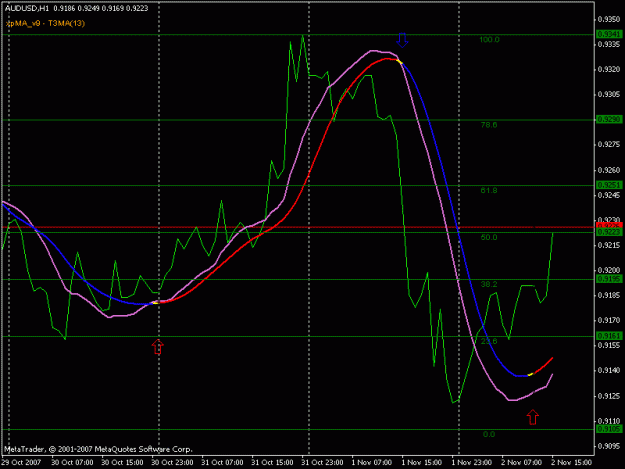Click the 30 Oct 23:00 time label
Viewport: 625px width, 469px height.
click(172, 462)
